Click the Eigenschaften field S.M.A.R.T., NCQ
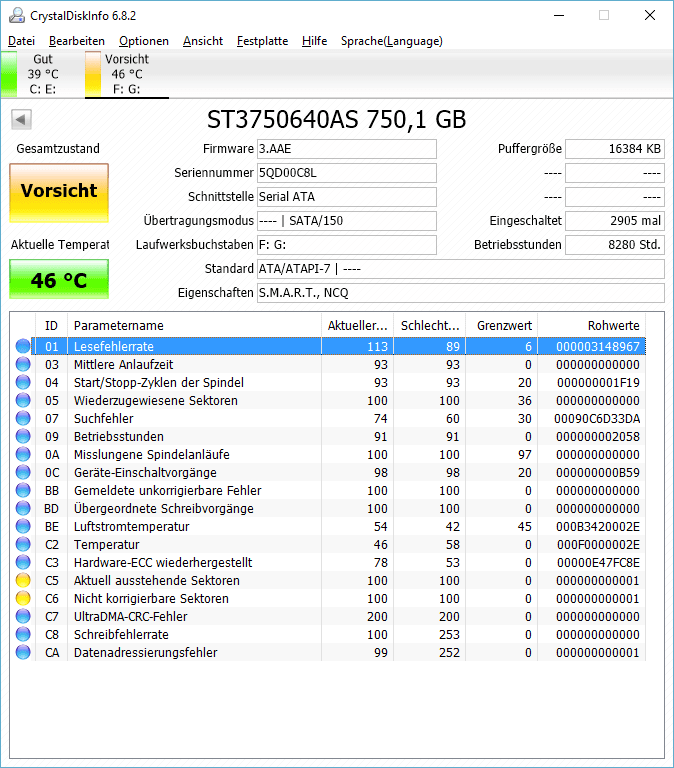674x768 pixels. tap(461, 293)
